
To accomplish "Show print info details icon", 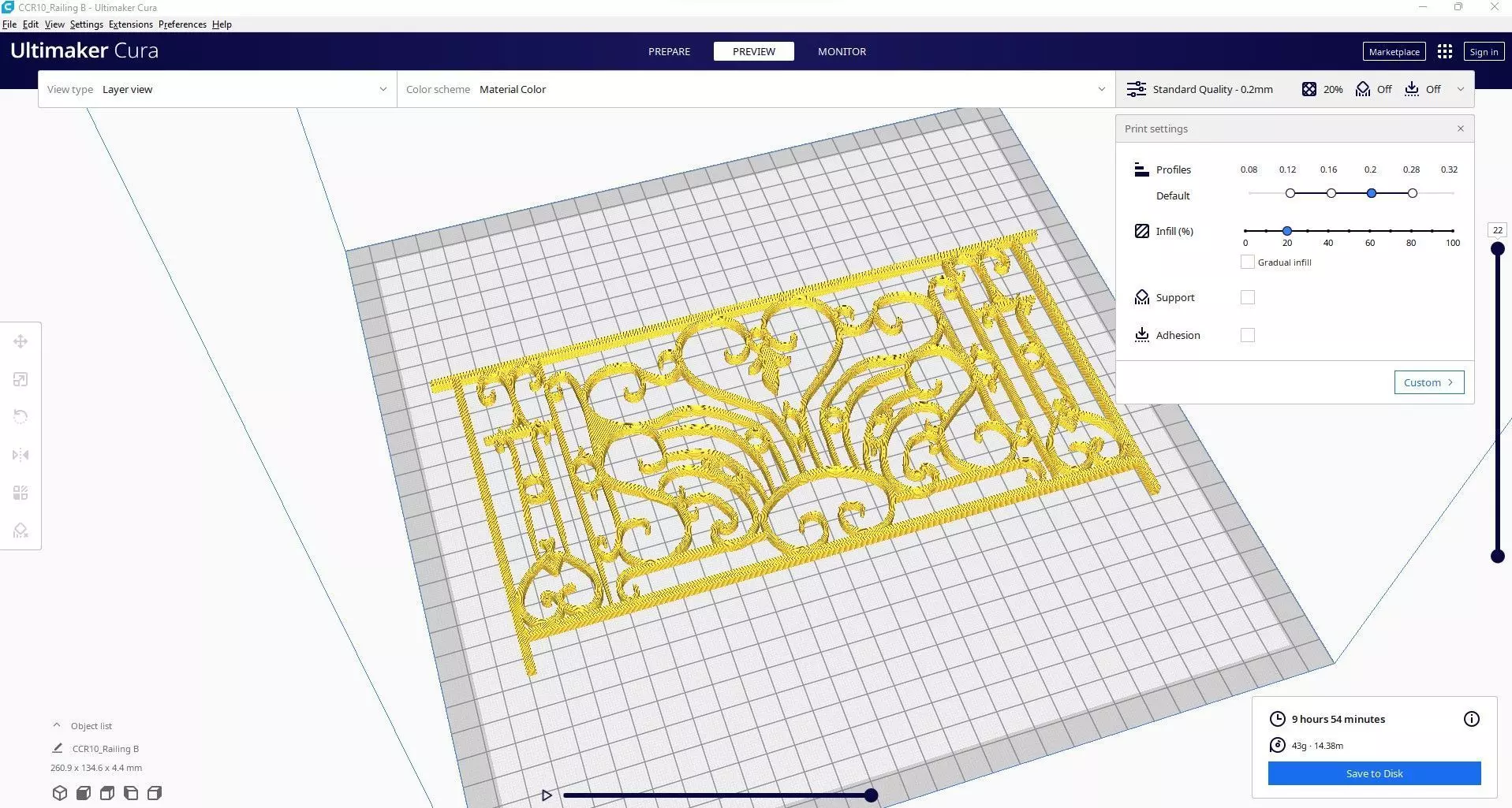I will pyautogui.click(x=1471, y=719).
